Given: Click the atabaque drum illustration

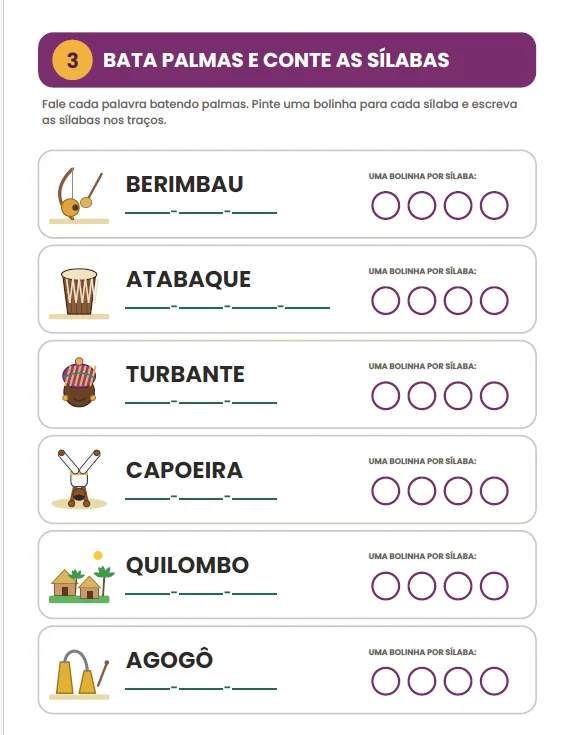Looking at the screenshot, I should tap(79, 293).
